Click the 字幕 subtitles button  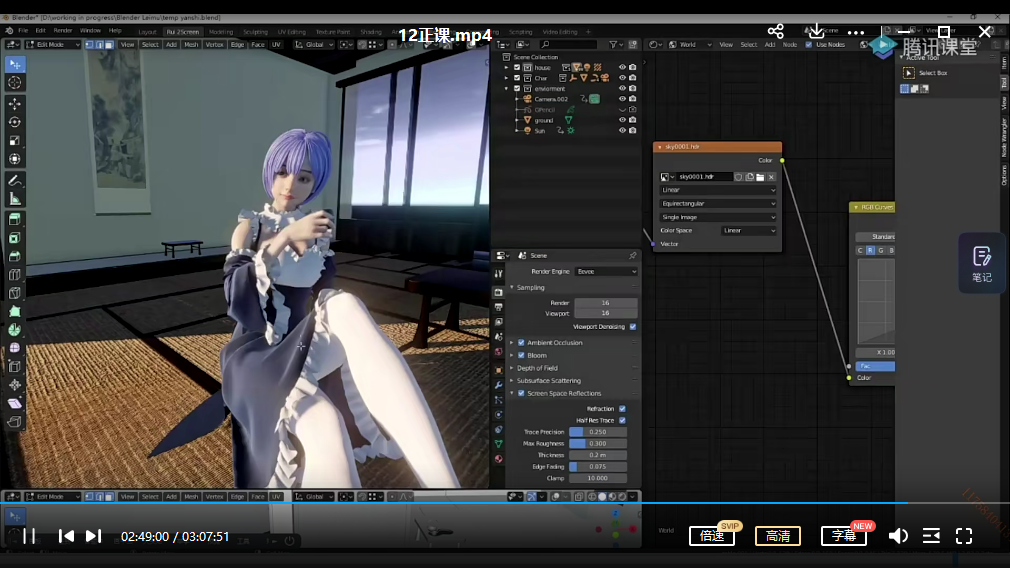pyautogui.click(x=844, y=536)
